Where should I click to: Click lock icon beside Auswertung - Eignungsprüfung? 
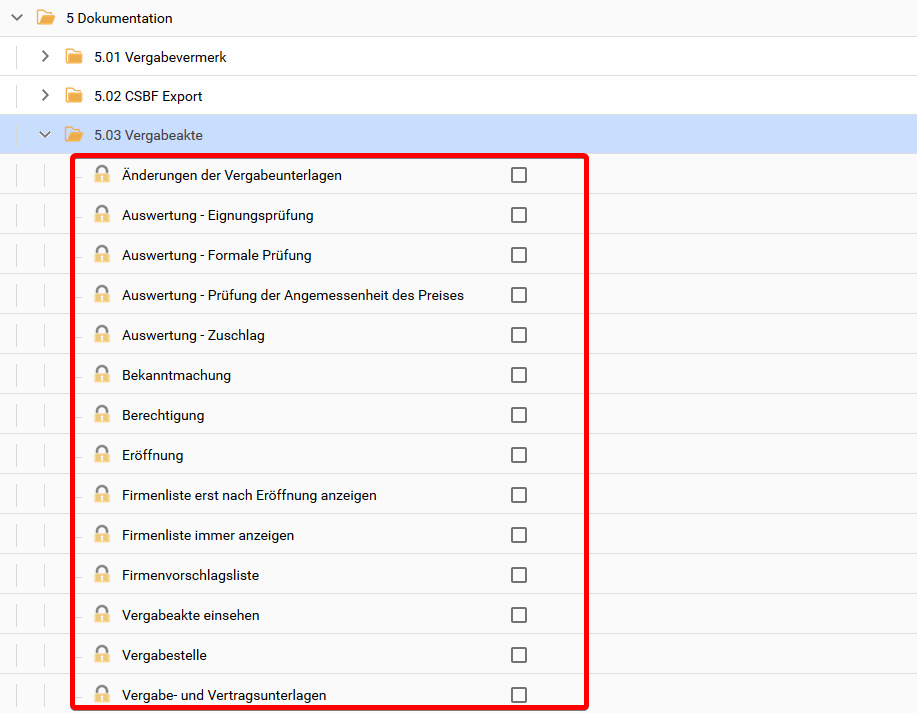(102, 213)
